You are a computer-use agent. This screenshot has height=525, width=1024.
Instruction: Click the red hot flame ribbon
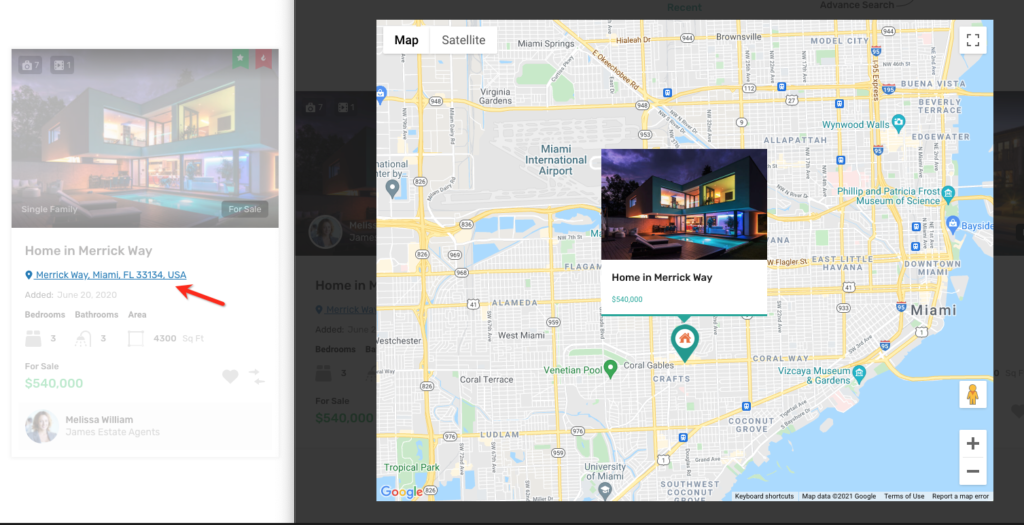[x=264, y=59]
